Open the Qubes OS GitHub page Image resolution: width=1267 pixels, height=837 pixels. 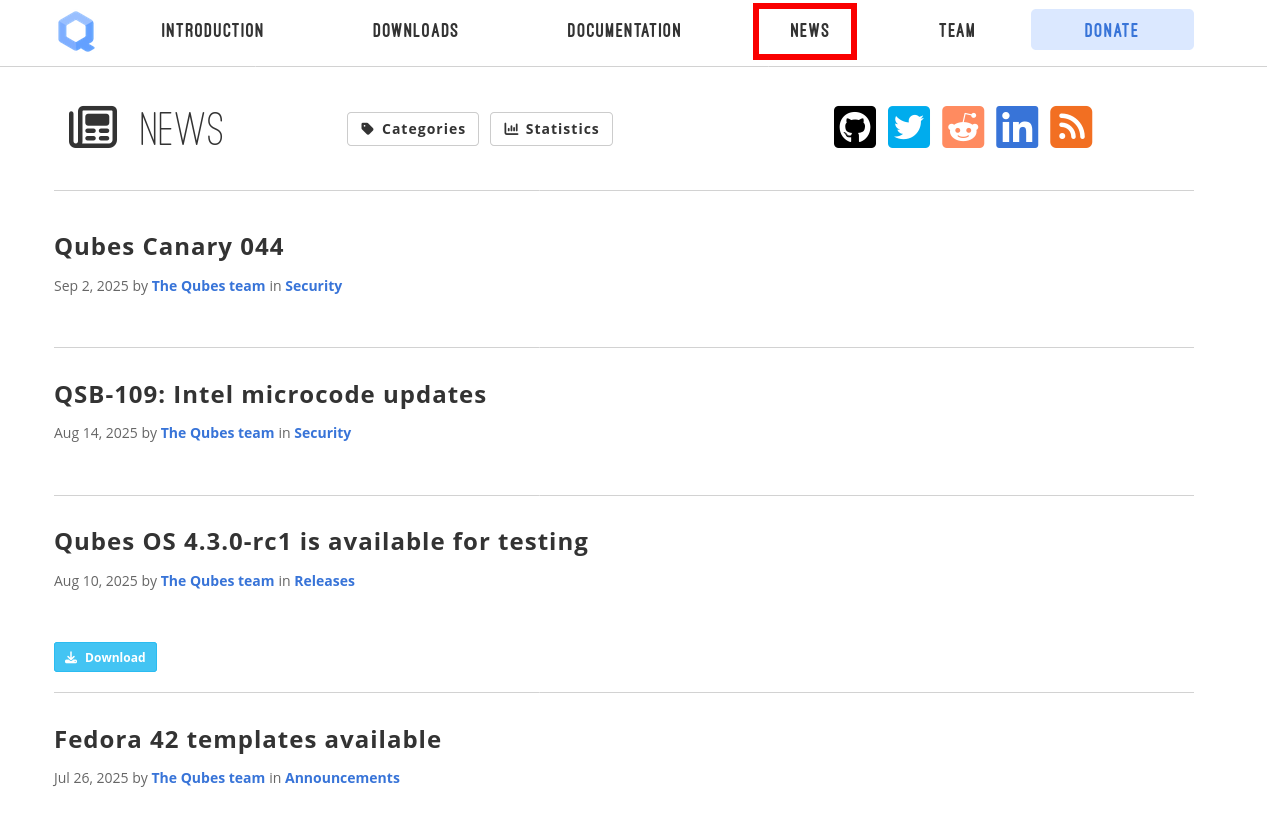[x=854, y=126]
